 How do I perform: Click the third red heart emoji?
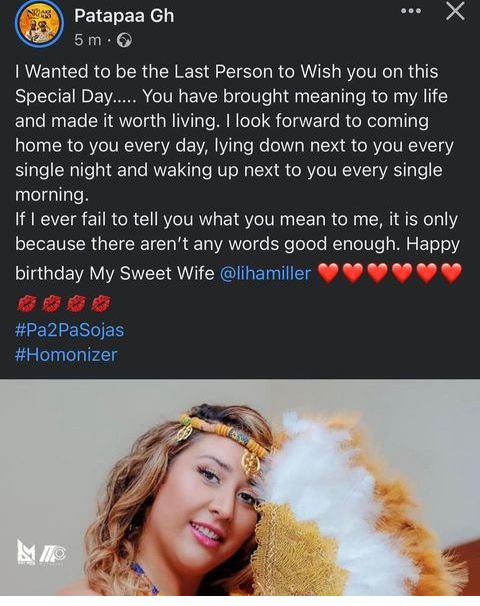(x=377, y=273)
